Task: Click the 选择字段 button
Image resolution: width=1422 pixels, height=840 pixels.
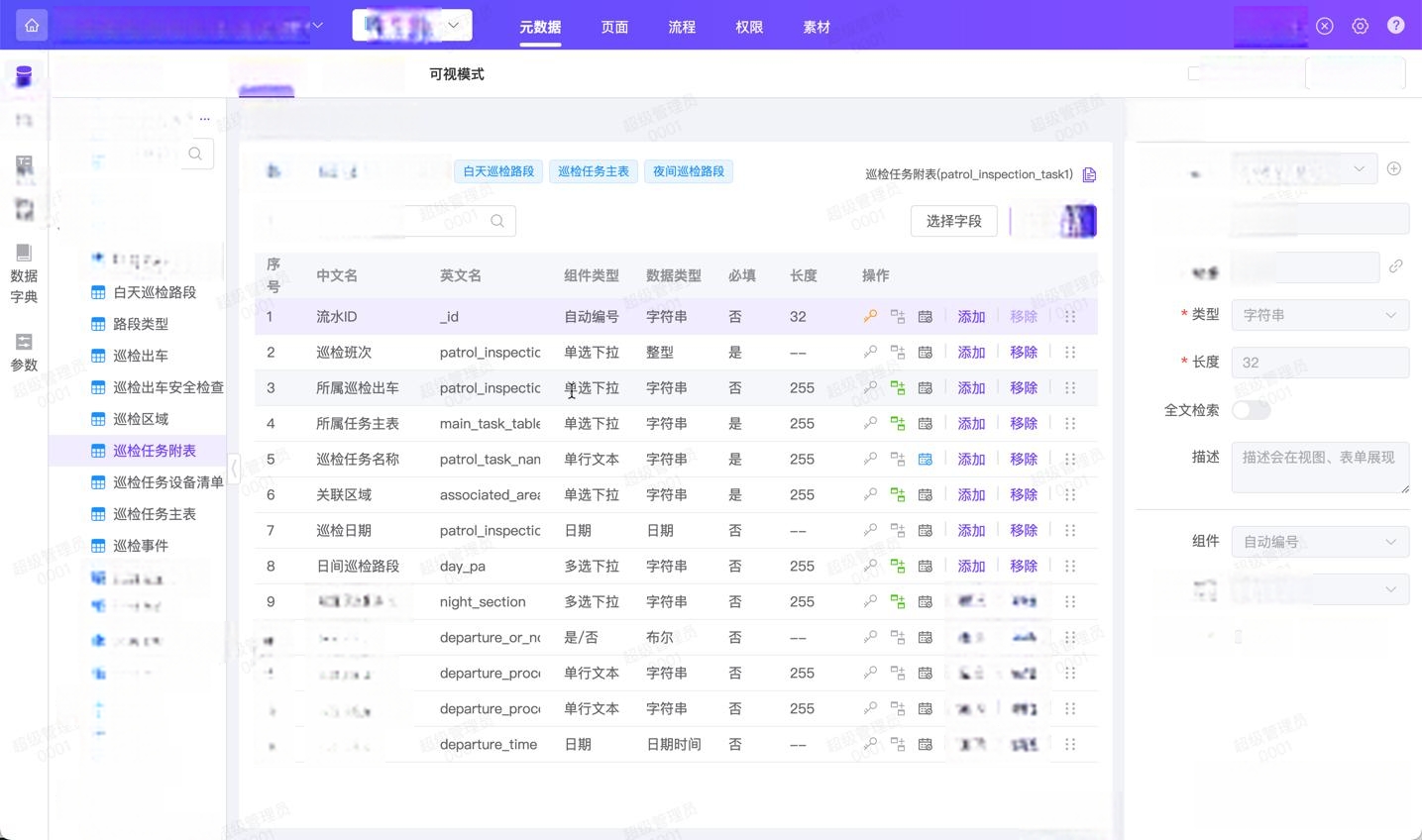Action: tap(954, 221)
